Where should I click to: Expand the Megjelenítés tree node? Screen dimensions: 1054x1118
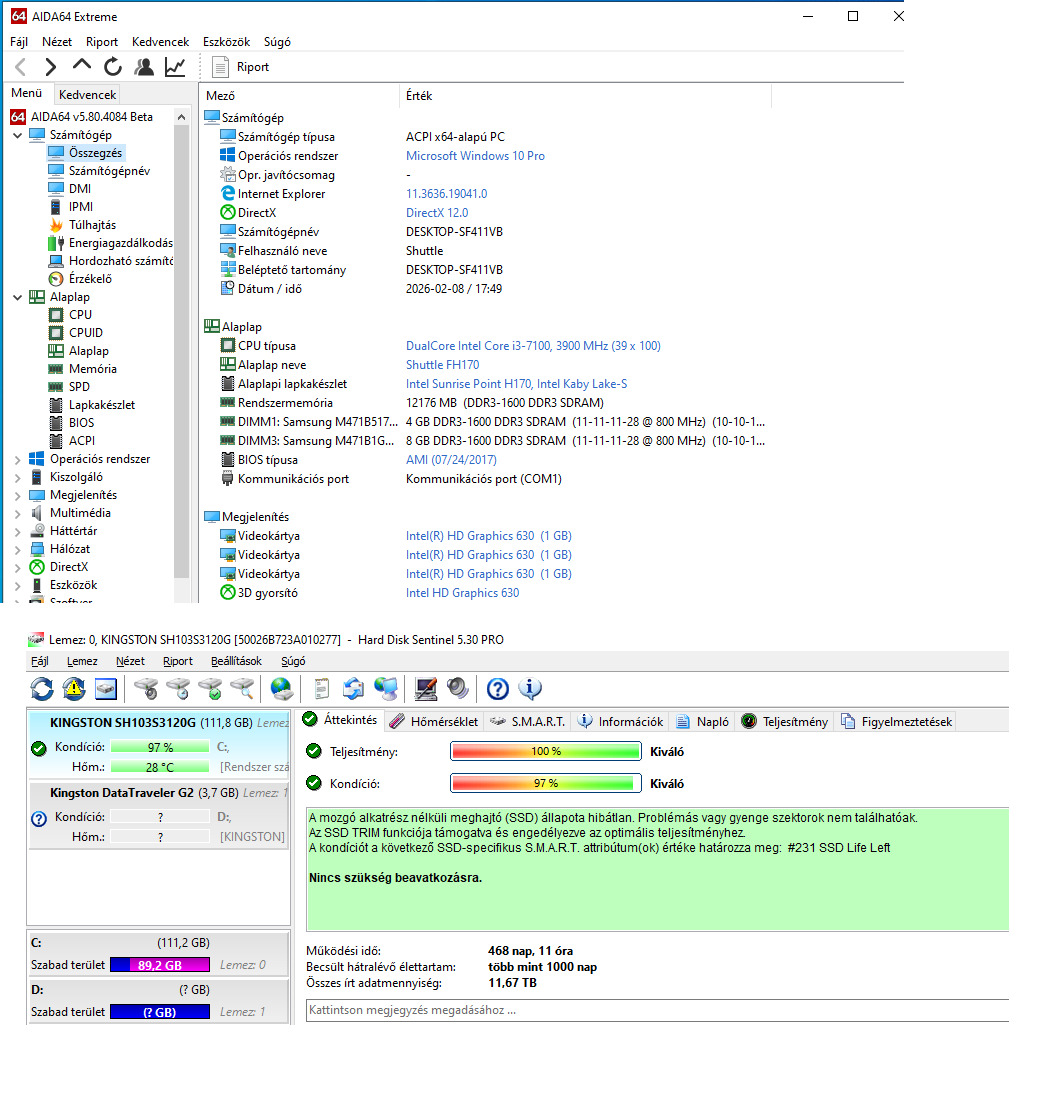(18, 495)
